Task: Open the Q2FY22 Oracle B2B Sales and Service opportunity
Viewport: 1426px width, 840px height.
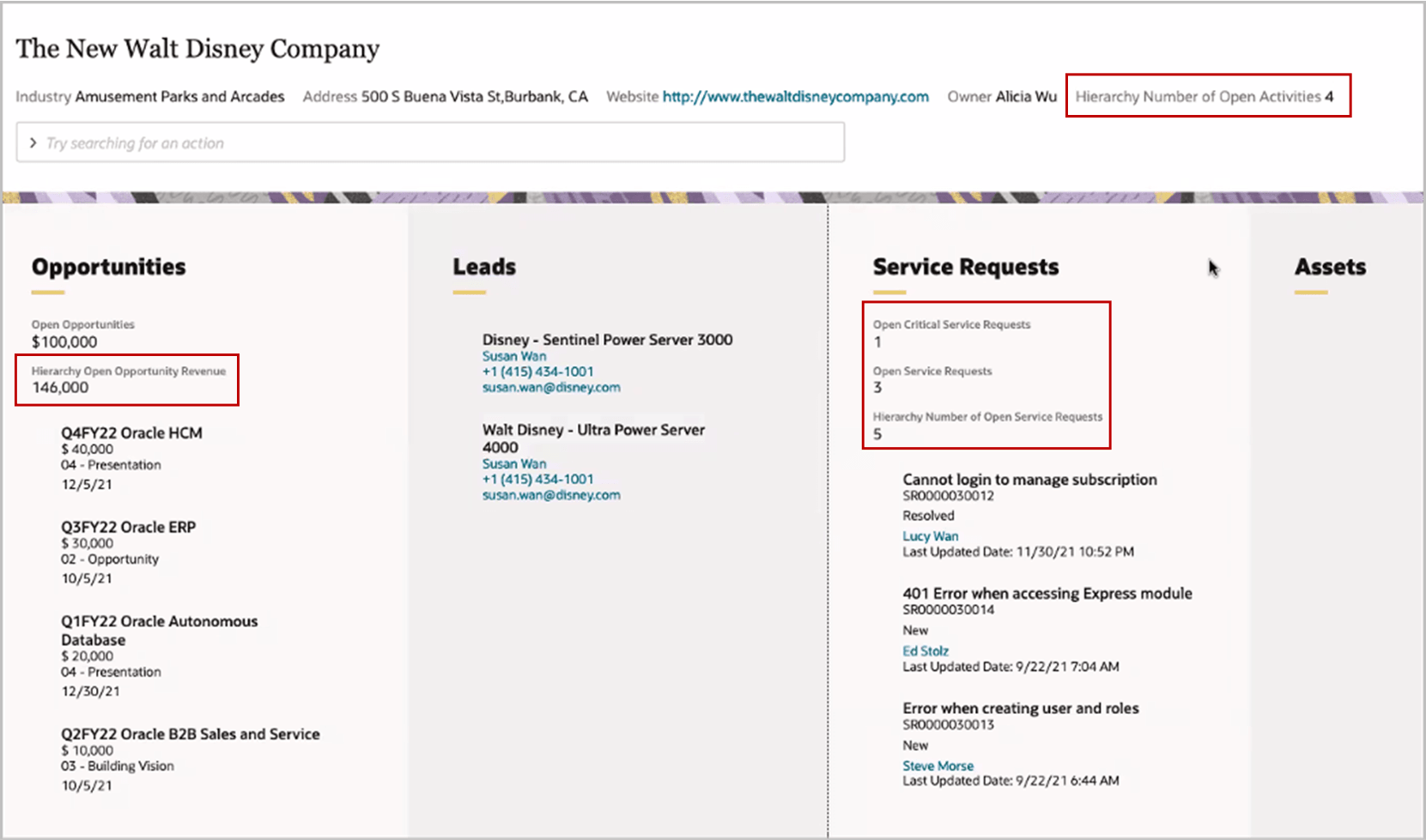Action: [x=190, y=734]
